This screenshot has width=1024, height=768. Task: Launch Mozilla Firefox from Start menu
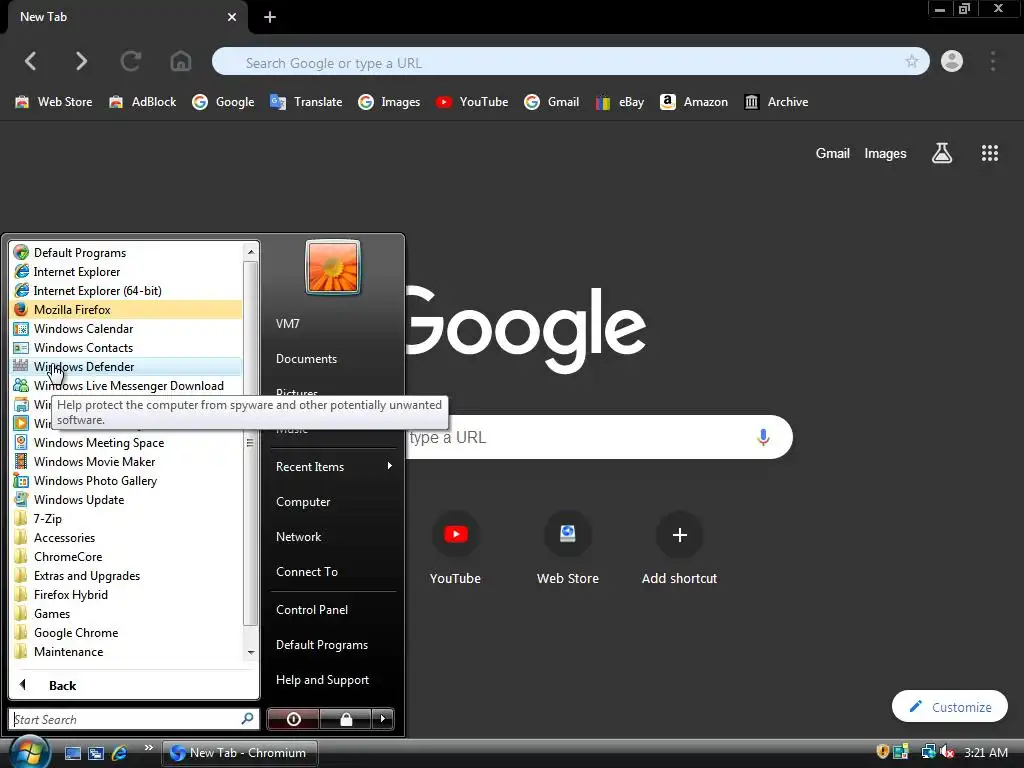127,310
